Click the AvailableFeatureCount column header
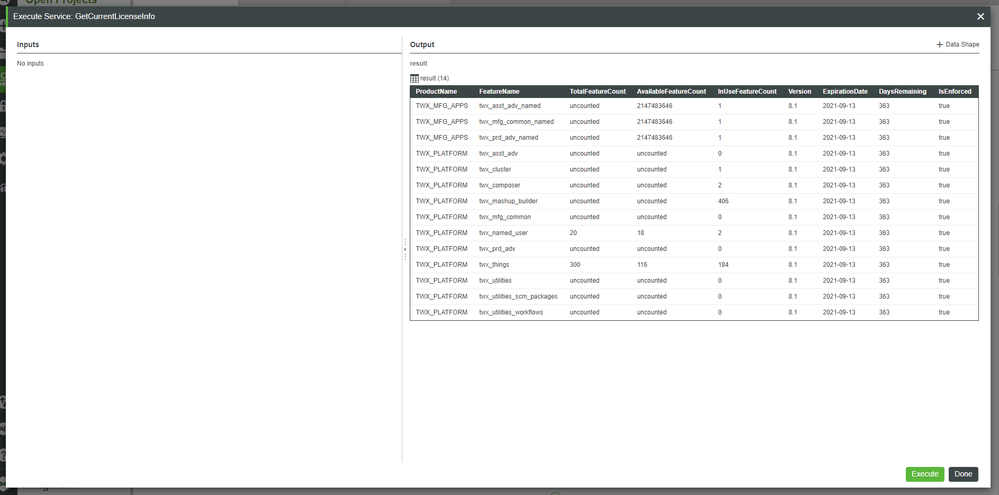The image size is (999, 495). pos(671,91)
